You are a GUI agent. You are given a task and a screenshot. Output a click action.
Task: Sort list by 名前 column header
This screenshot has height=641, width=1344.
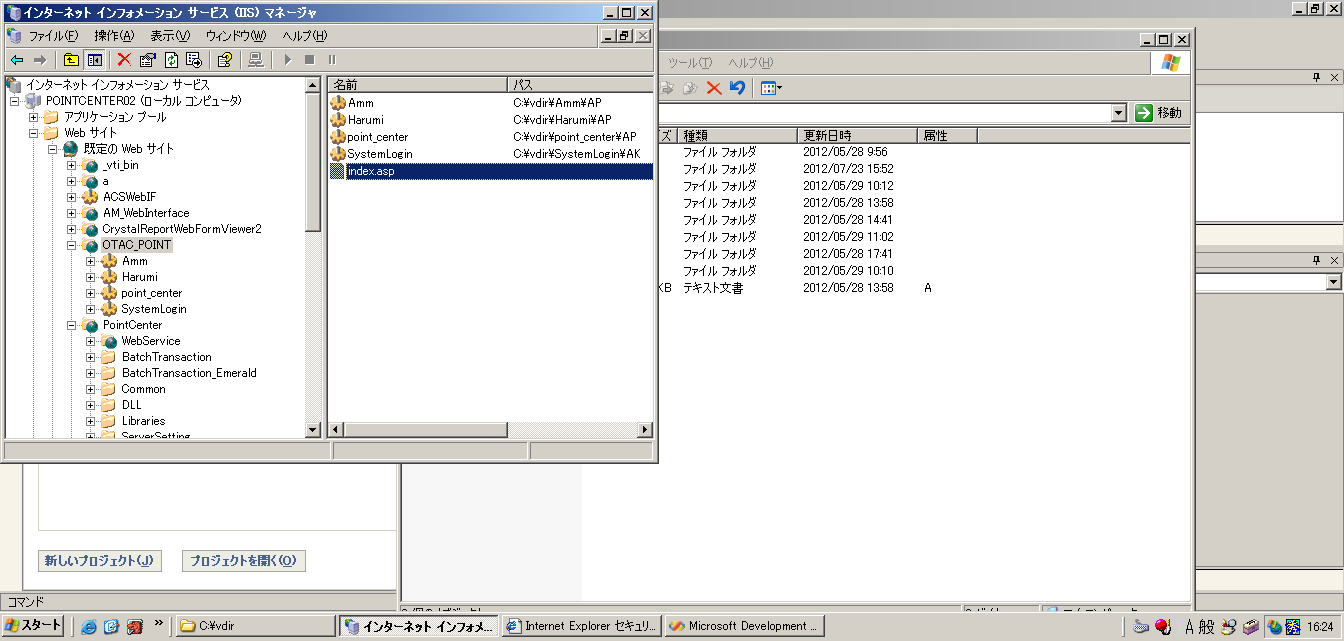pos(418,85)
